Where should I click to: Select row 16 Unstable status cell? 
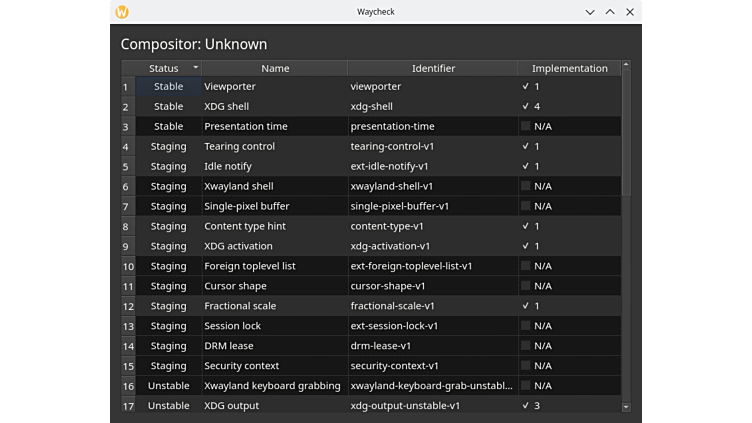(x=168, y=386)
